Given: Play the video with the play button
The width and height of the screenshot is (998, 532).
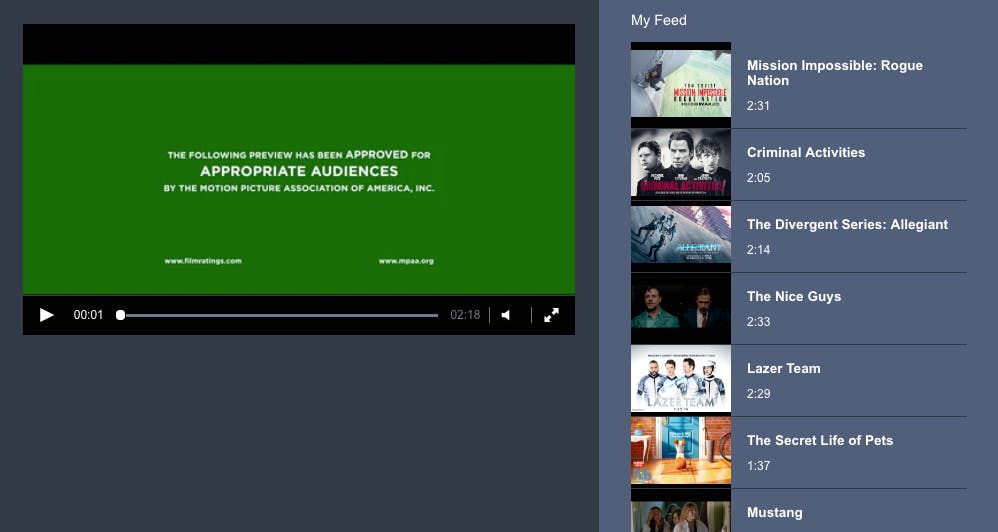Looking at the screenshot, I should coord(46,315).
